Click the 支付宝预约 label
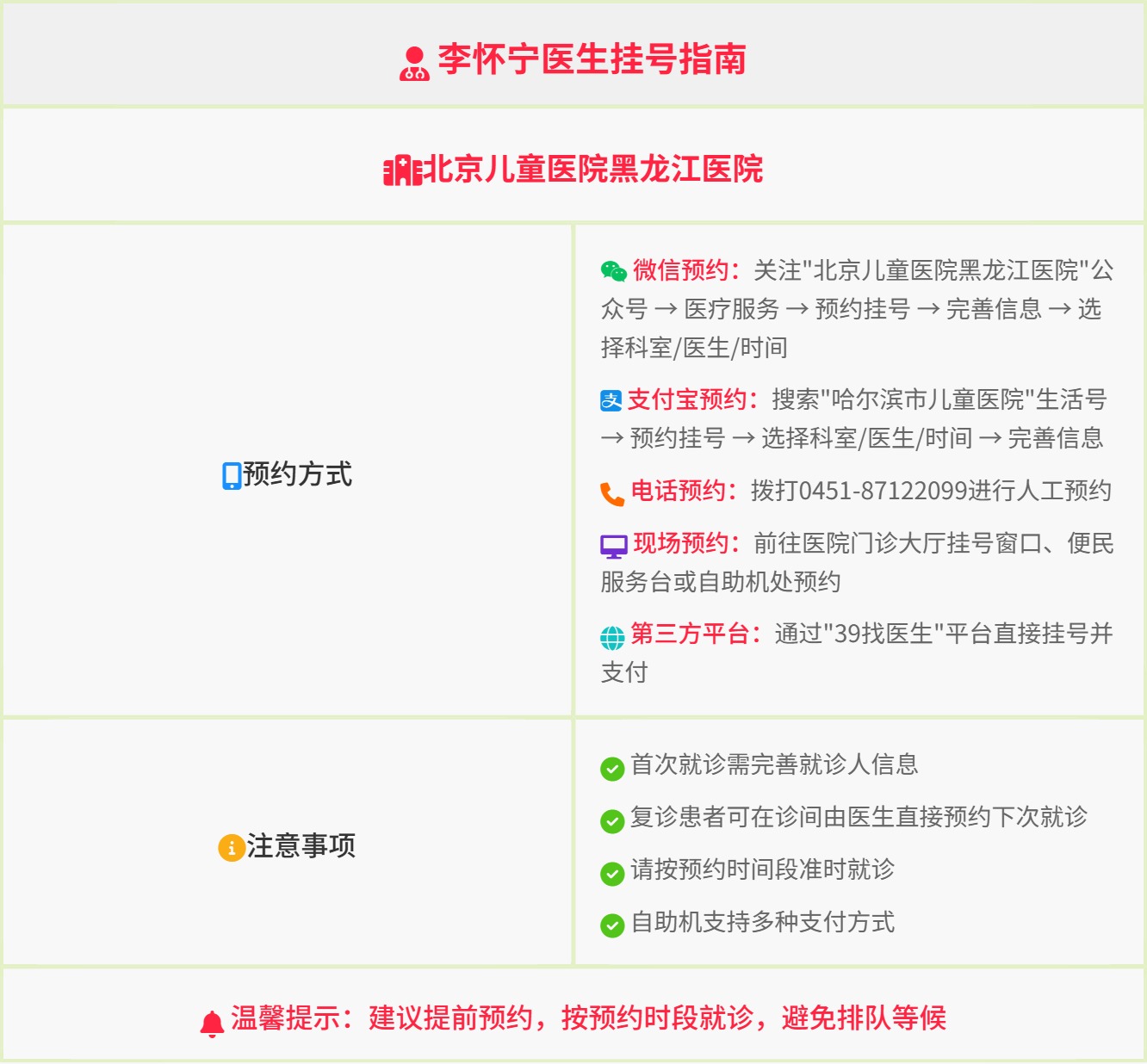The height and width of the screenshot is (1064, 1147). click(x=692, y=399)
